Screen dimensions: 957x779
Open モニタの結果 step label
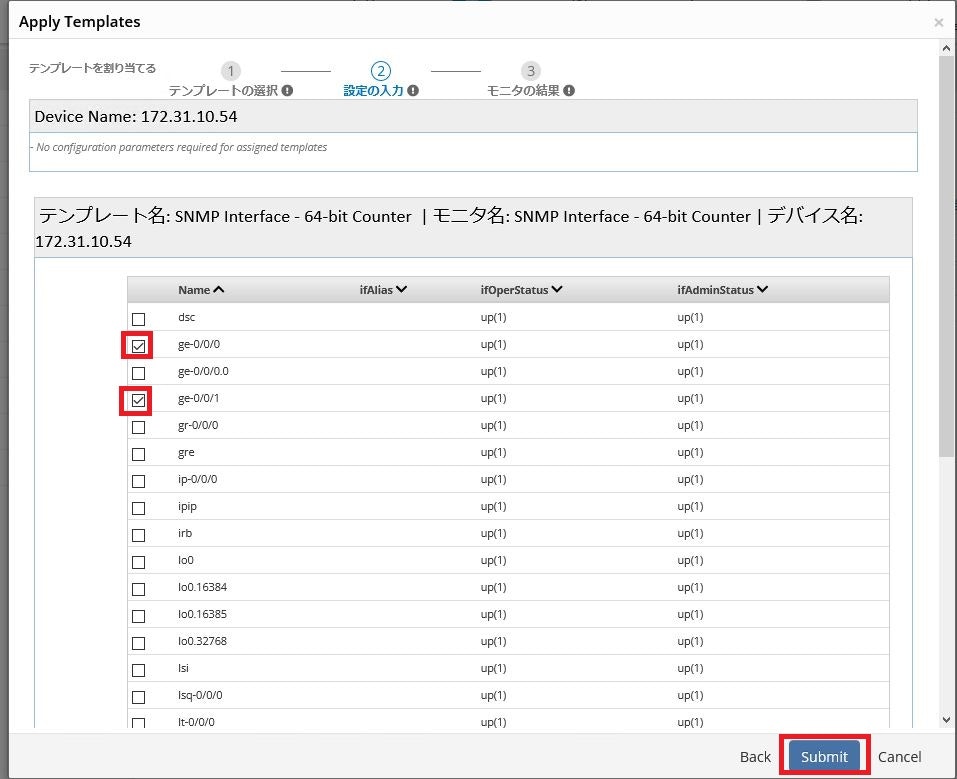point(523,90)
